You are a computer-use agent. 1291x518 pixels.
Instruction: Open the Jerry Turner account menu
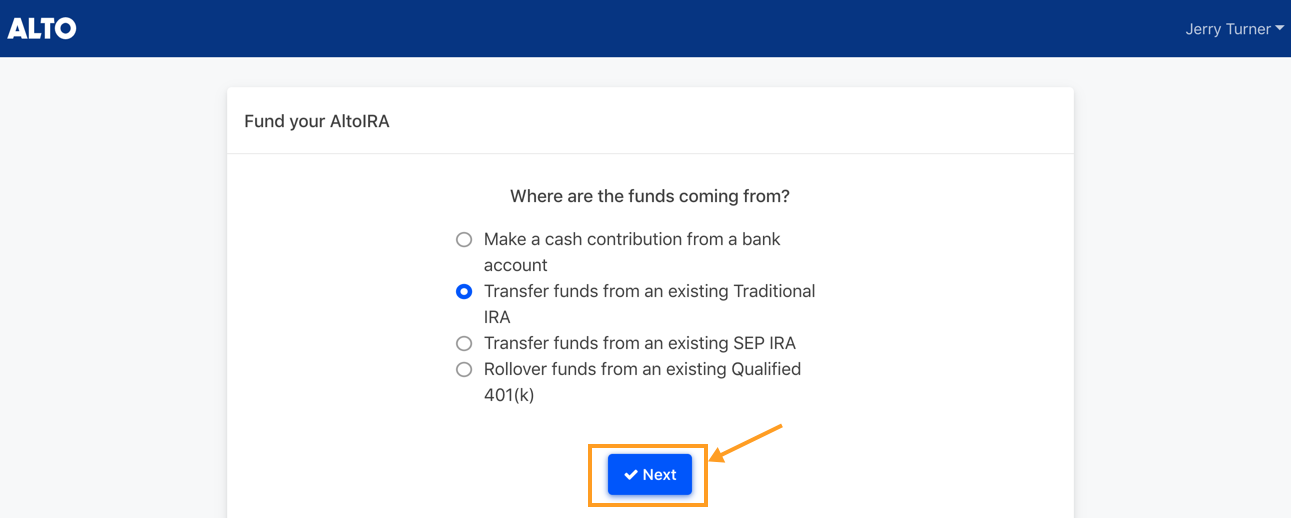(x=1234, y=29)
